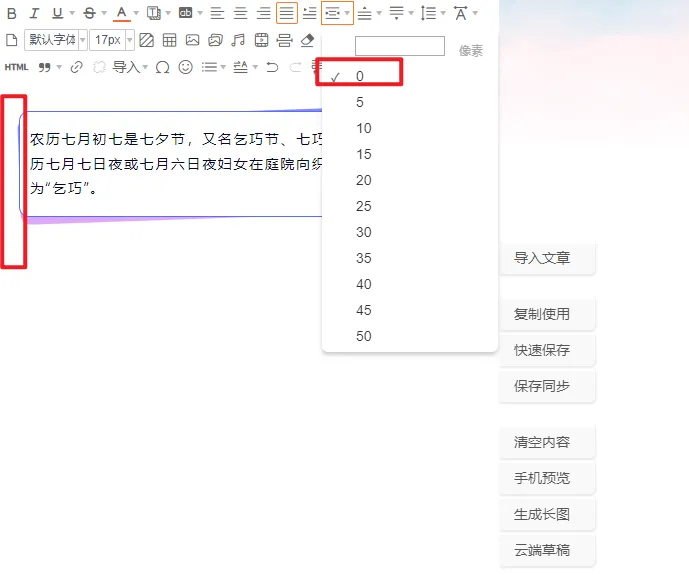
Task: Click the 云端草稿 button
Action: (548, 550)
